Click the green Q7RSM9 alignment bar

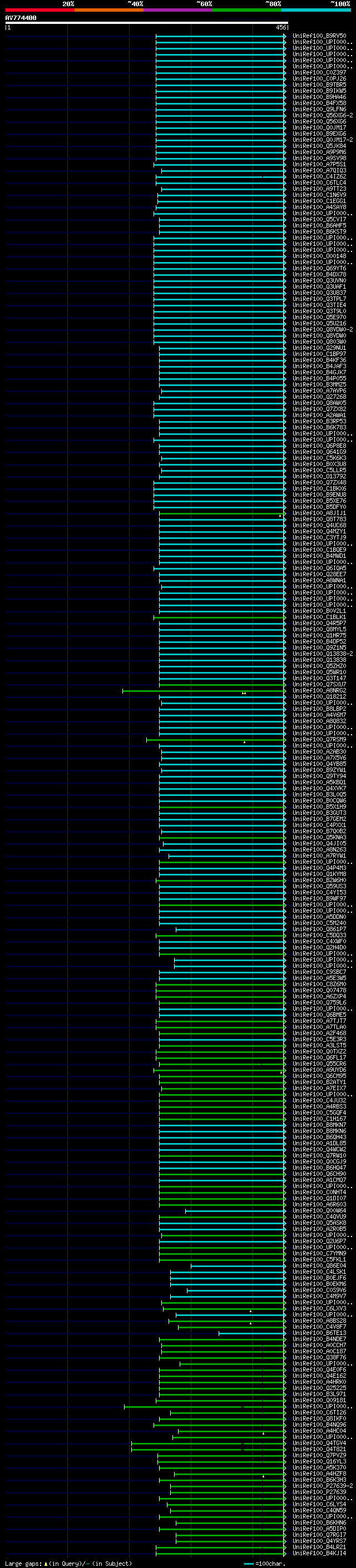[x=216, y=740]
